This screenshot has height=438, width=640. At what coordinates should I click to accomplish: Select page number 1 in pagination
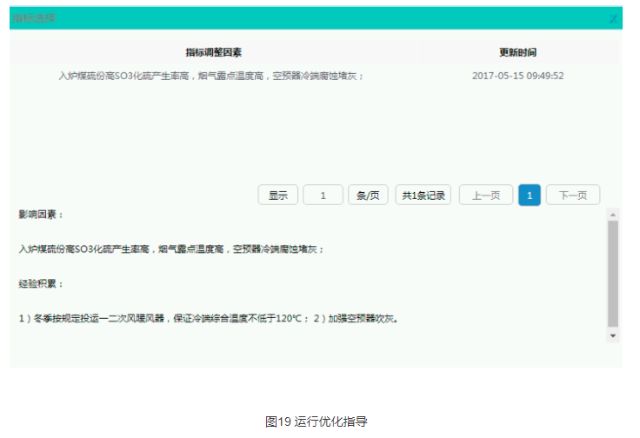(530, 196)
